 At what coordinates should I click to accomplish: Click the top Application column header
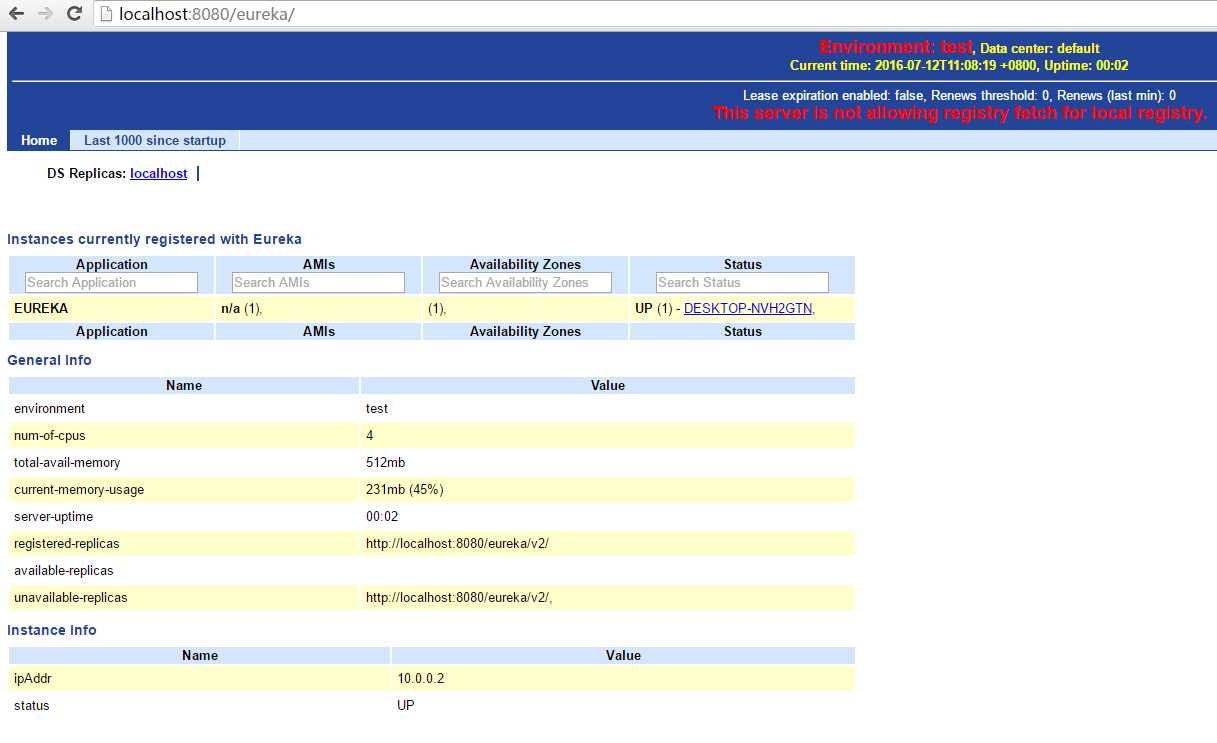click(x=112, y=264)
